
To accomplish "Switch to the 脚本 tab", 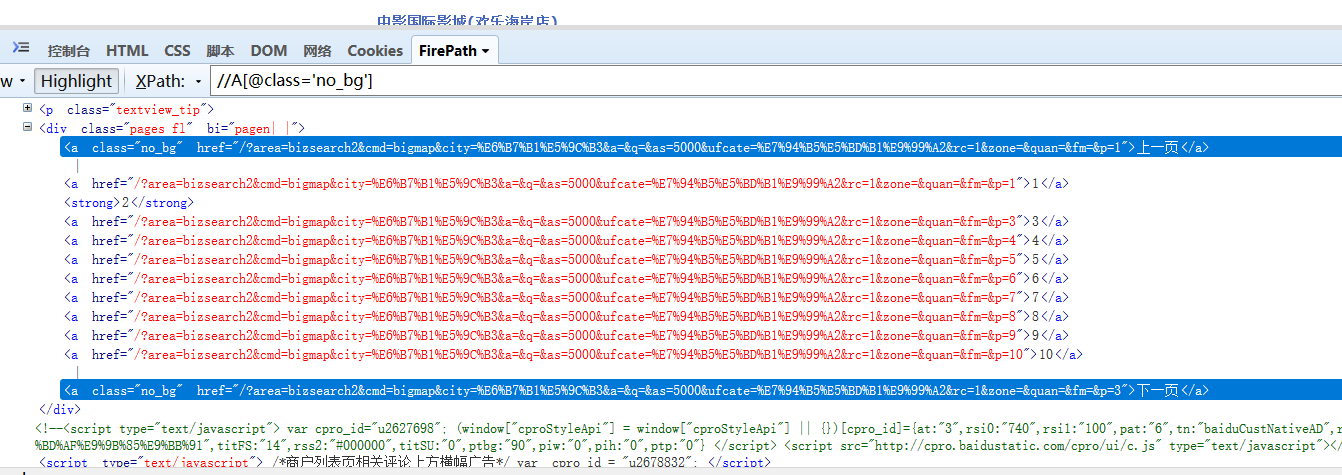I will coord(220,51).
